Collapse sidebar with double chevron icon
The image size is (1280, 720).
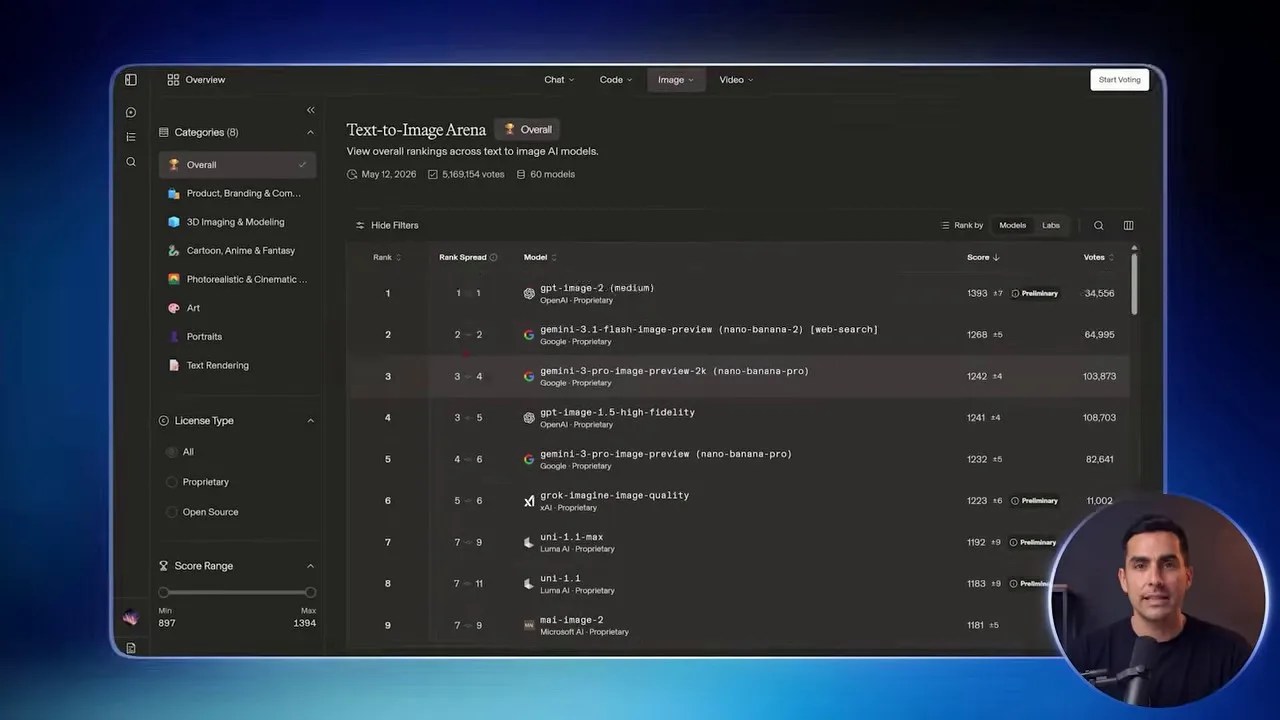tap(310, 110)
